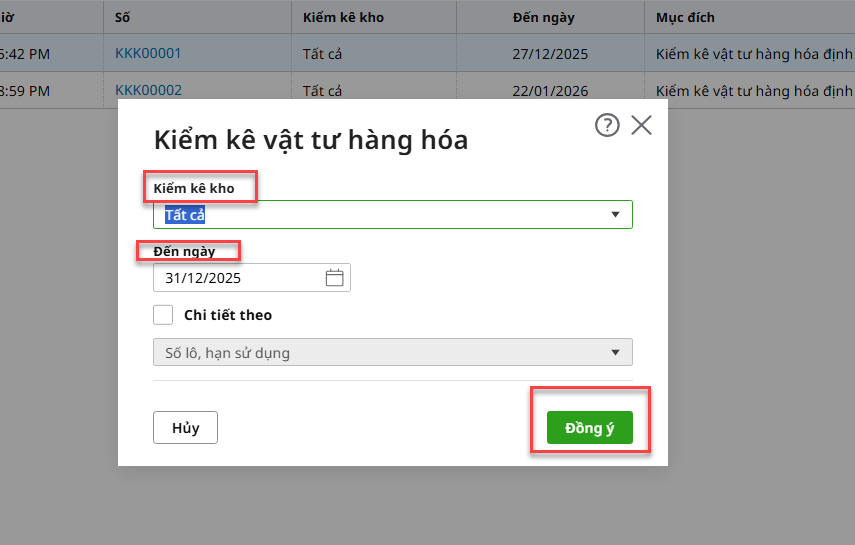Click the Kiểm kê kho column header
The width and height of the screenshot is (855, 545).
point(343,18)
